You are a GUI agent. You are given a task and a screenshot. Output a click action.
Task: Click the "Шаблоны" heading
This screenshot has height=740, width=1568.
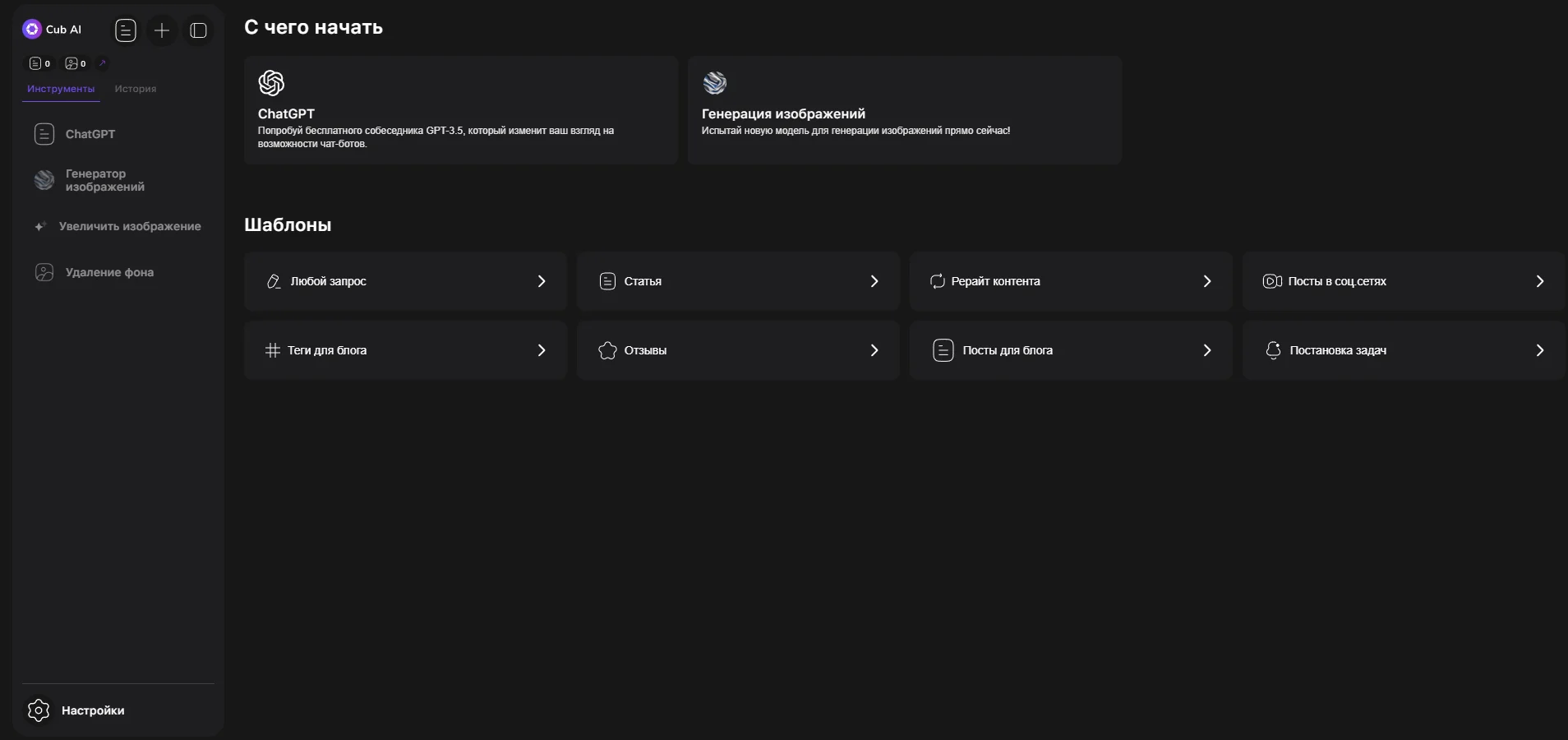[288, 224]
